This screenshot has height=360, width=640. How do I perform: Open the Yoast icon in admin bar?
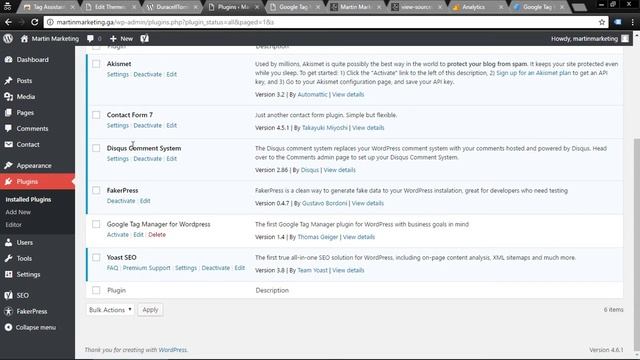(144, 38)
